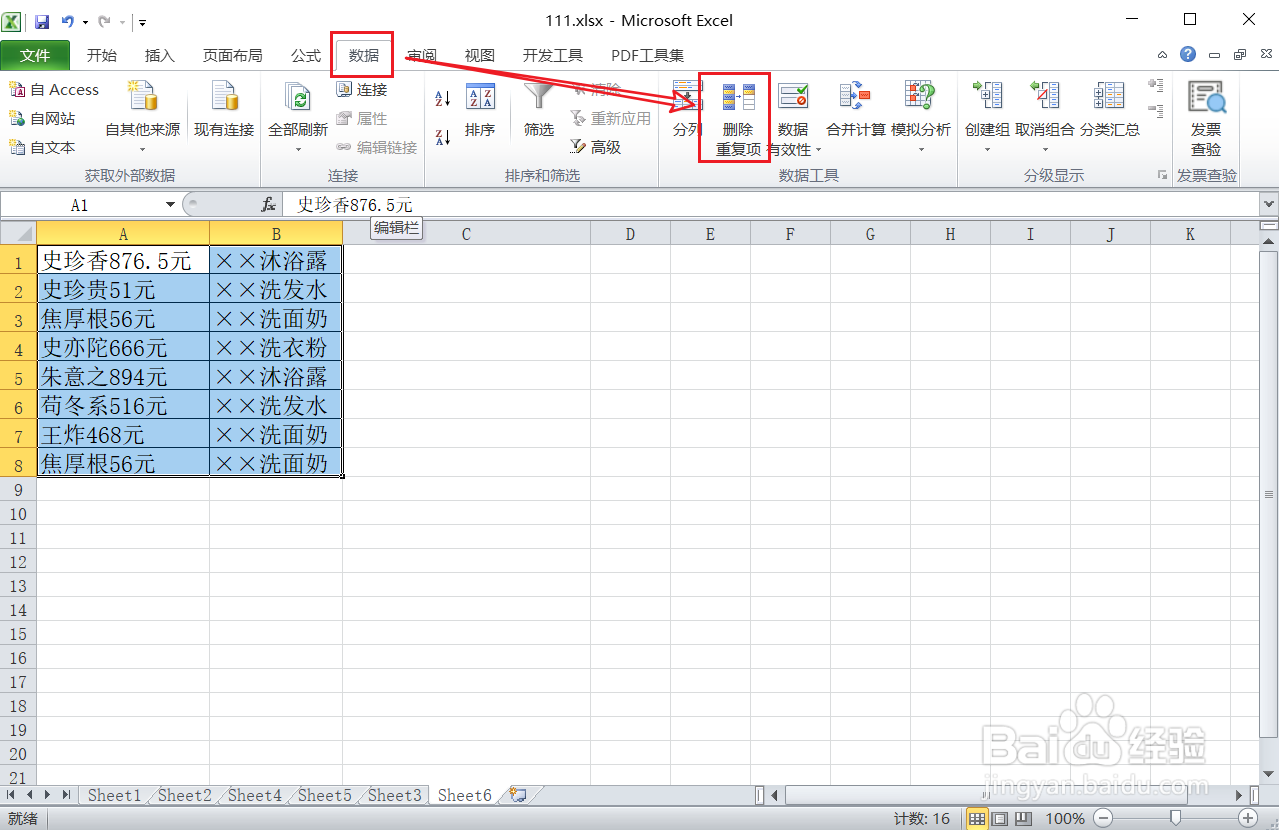Screen dimensions: 1279x830
Task: Click the Connections (连接) button
Action: coord(362,90)
